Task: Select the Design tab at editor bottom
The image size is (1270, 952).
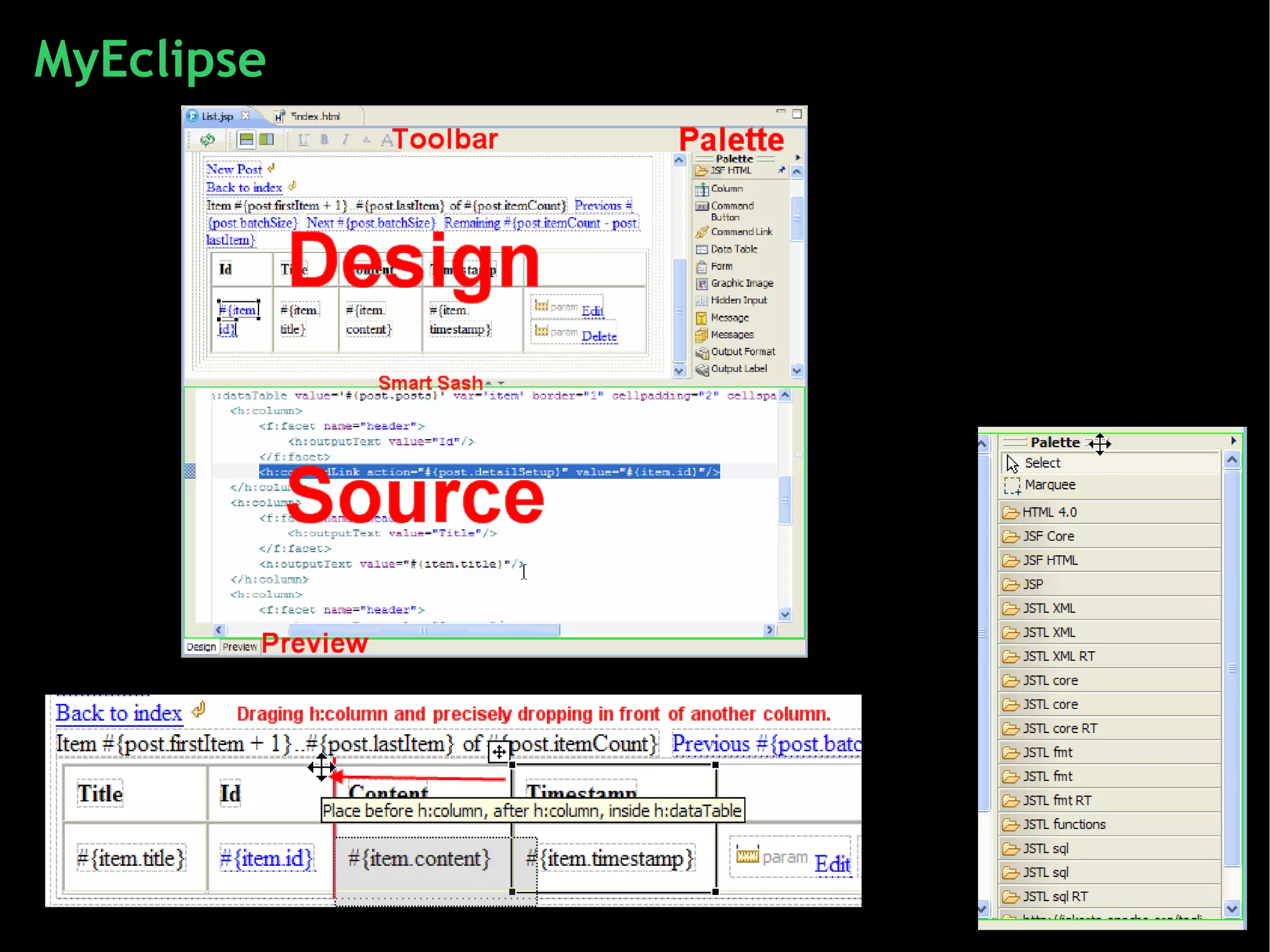Action: click(202, 647)
